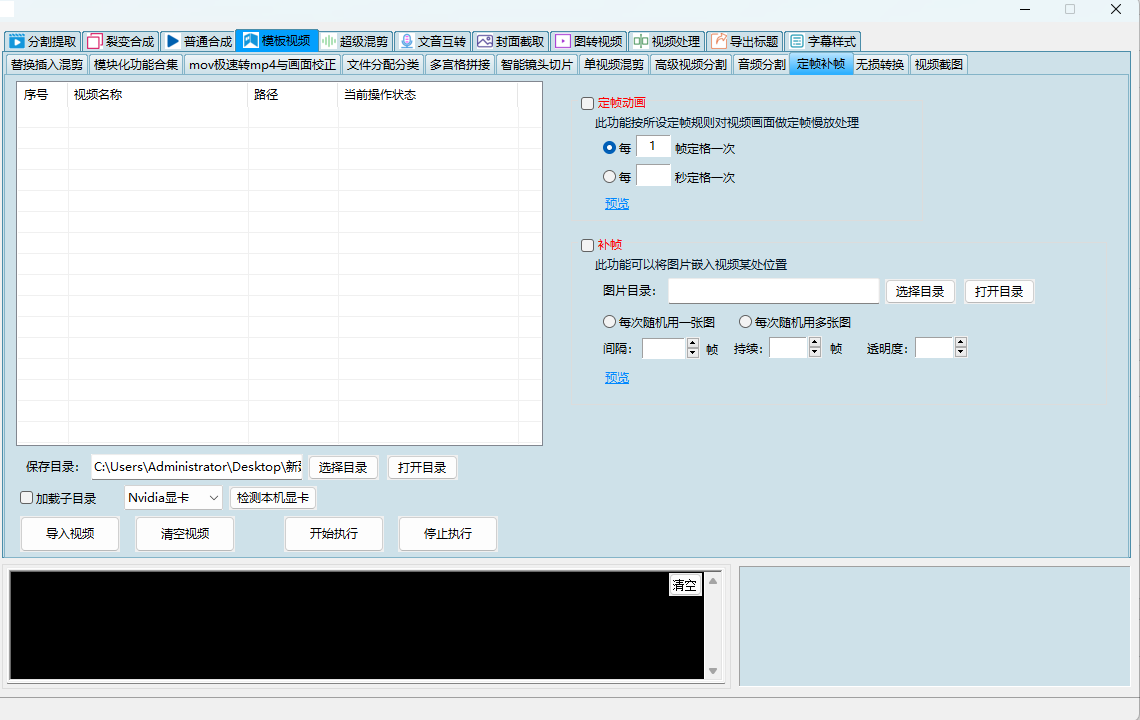Click the 裂变合成 tab icon
This screenshot has width=1140, height=720.
coord(95,42)
